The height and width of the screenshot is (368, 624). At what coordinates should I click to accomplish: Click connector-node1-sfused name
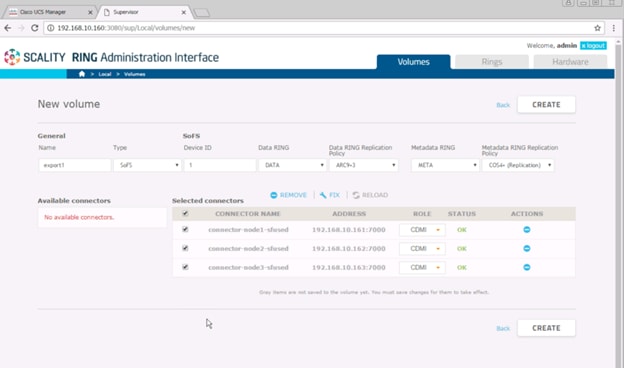[248, 230]
